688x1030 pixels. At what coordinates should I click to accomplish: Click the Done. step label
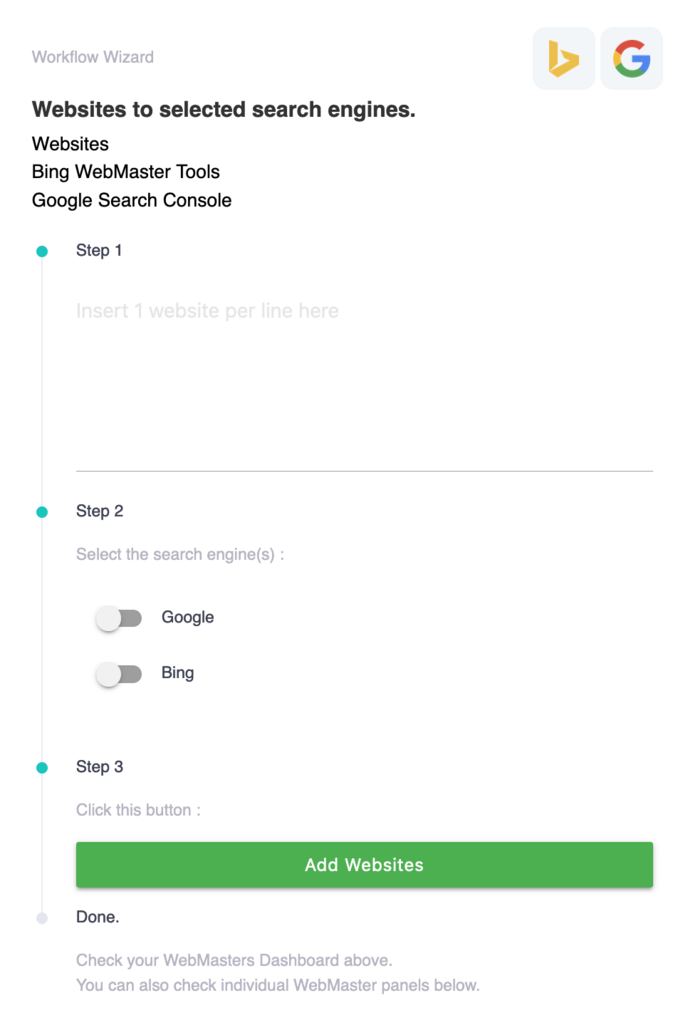click(98, 916)
